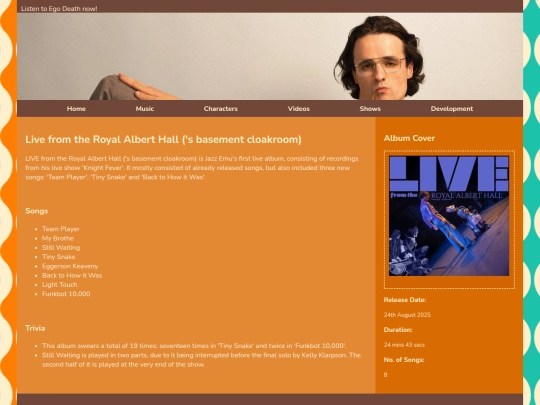
Task: Click the 'Back to How it Was' song
Action: [x=72, y=276]
